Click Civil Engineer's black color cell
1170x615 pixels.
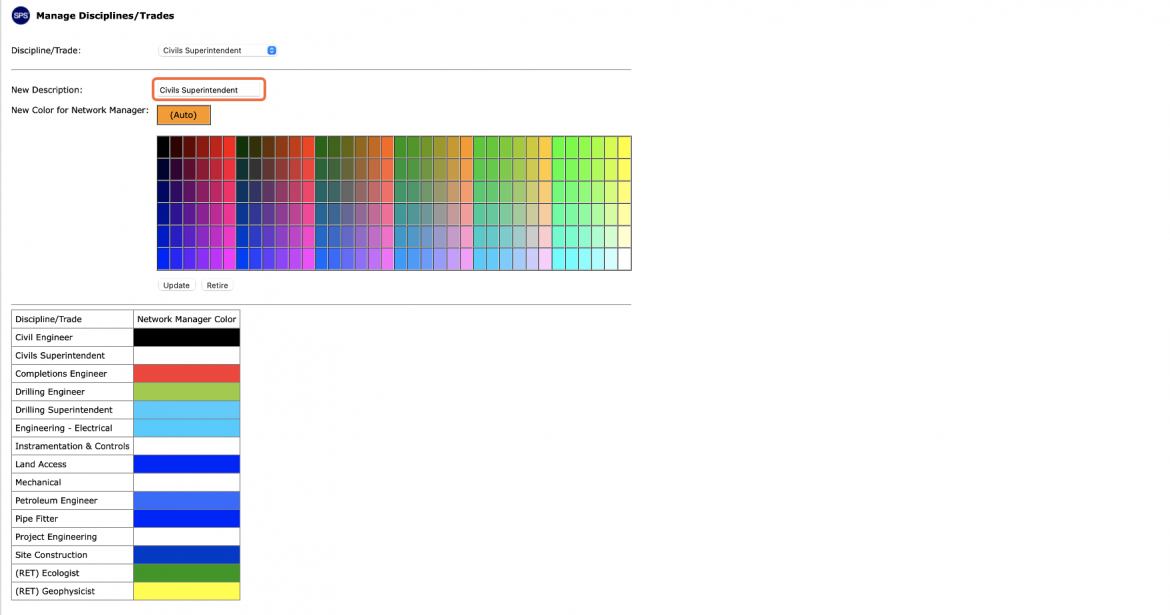[x=187, y=337]
